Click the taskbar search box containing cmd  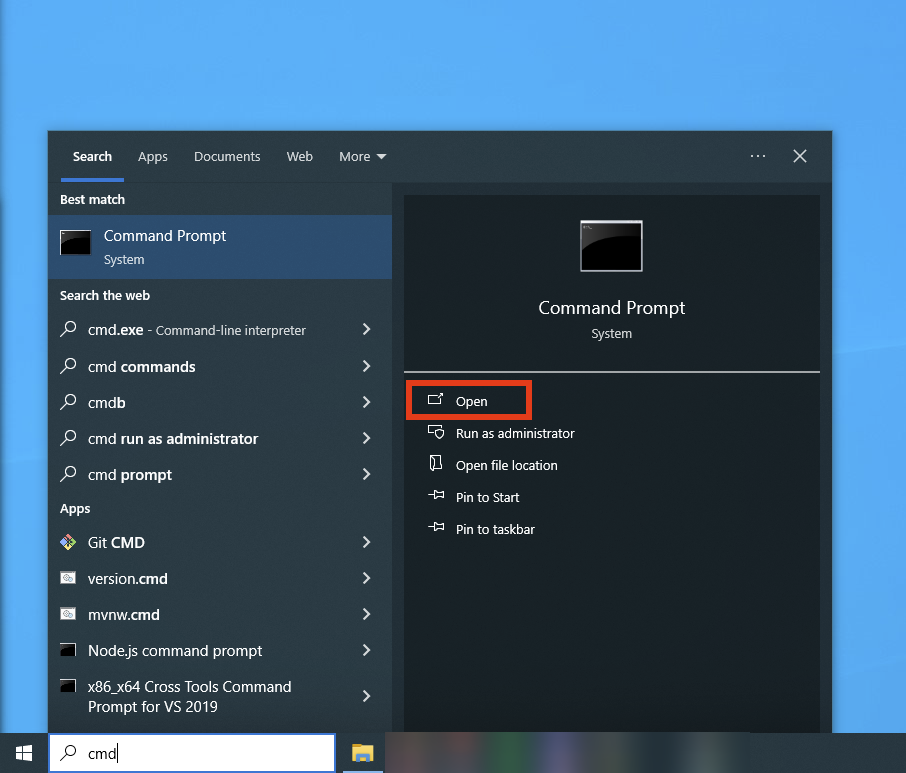click(200, 754)
